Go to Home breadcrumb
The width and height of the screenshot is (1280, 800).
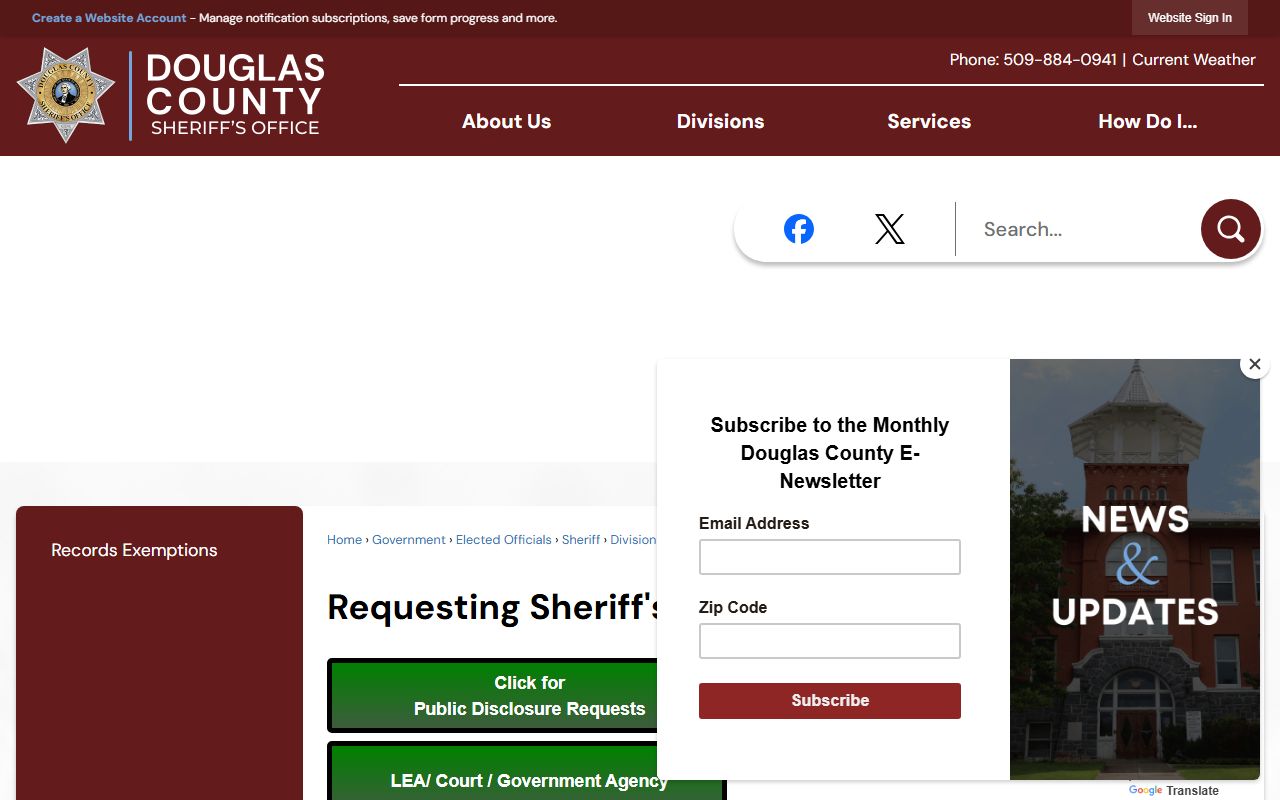(344, 540)
